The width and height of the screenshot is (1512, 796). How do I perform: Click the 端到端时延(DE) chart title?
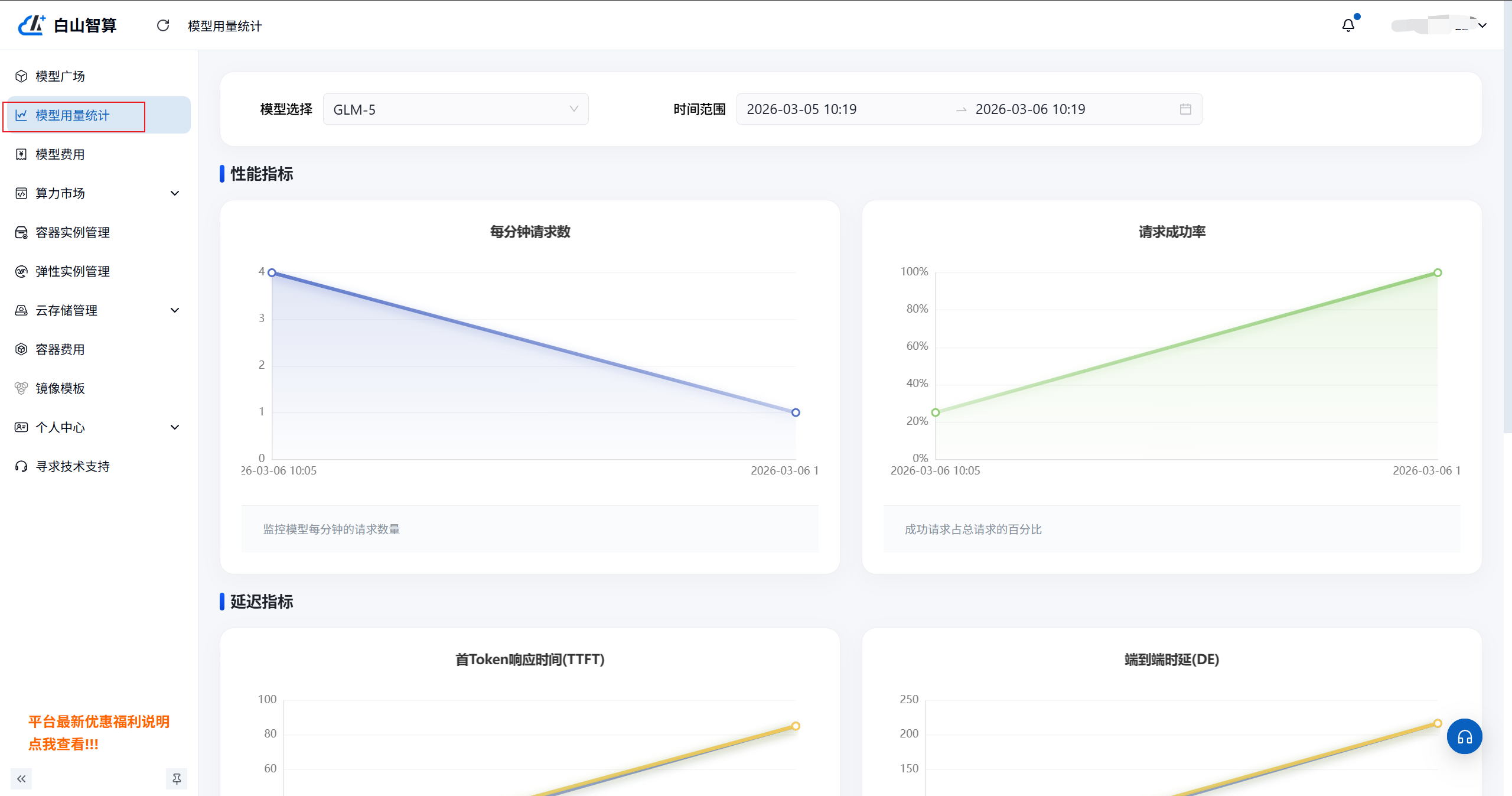pos(1172,659)
